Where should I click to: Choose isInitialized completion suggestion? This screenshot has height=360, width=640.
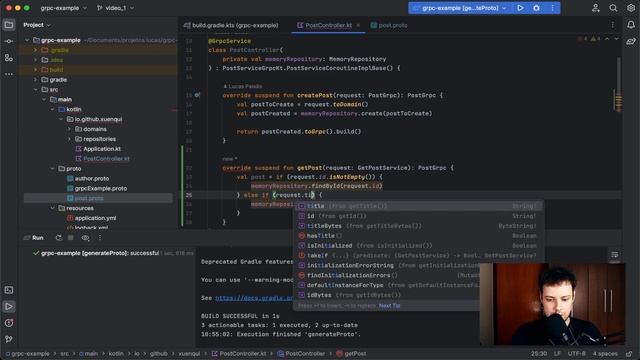click(x=418, y=246)
